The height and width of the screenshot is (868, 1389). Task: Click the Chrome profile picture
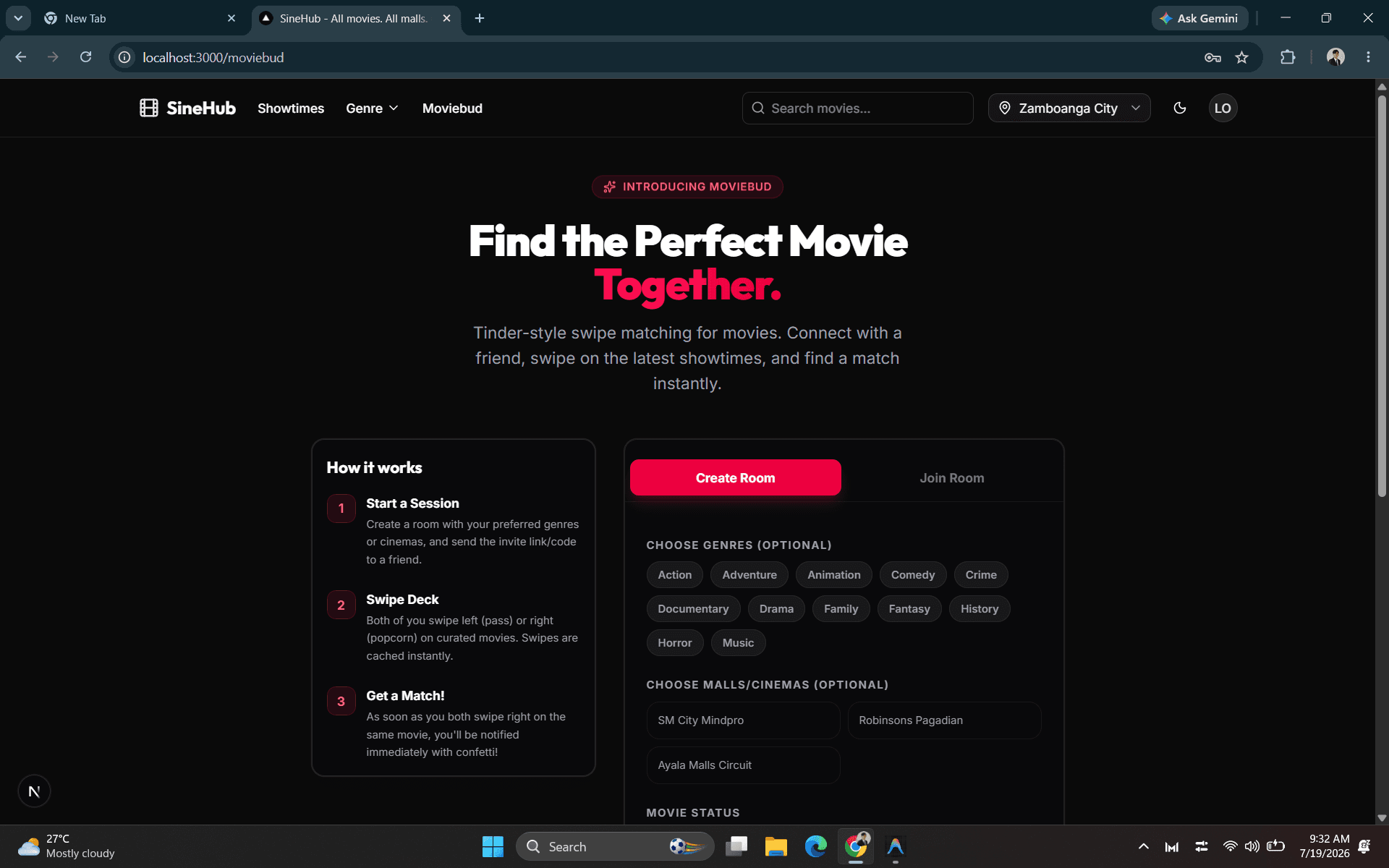(x=1335, y=57)
